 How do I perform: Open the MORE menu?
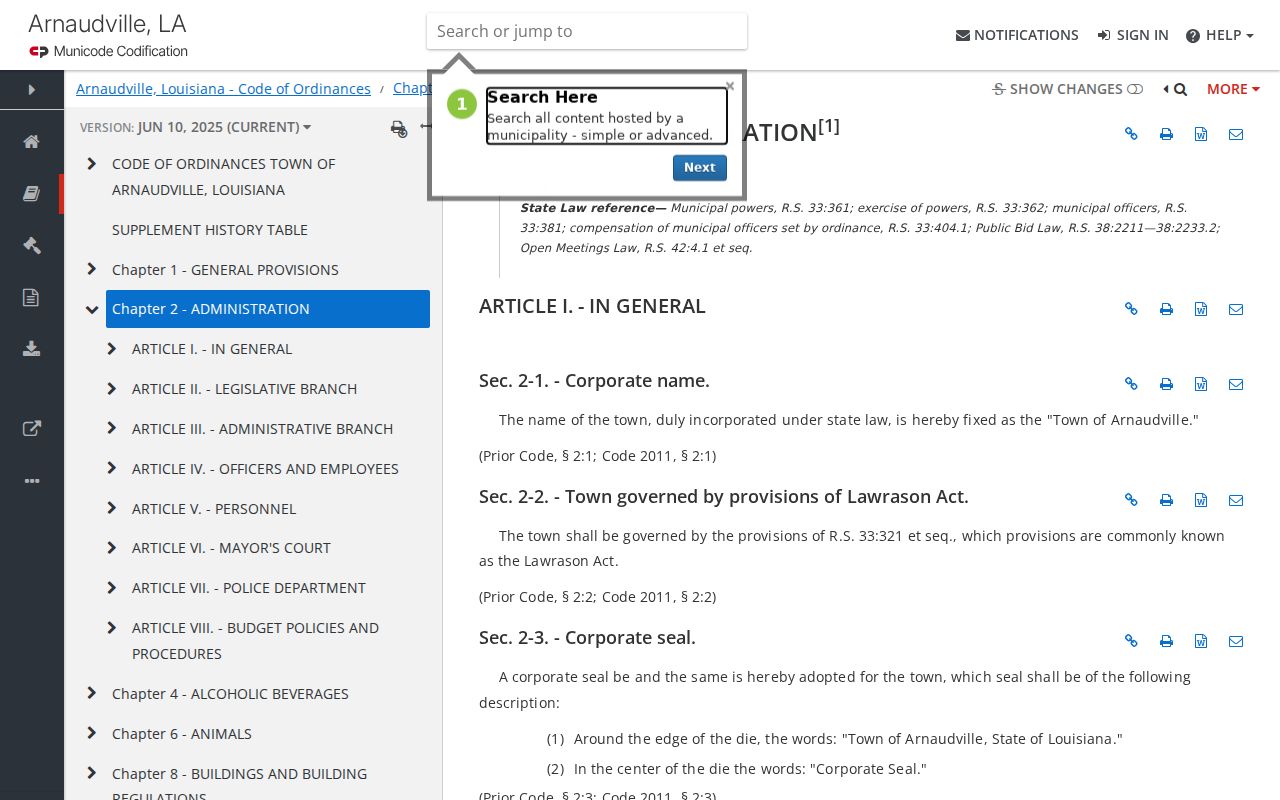[1233, 89]
